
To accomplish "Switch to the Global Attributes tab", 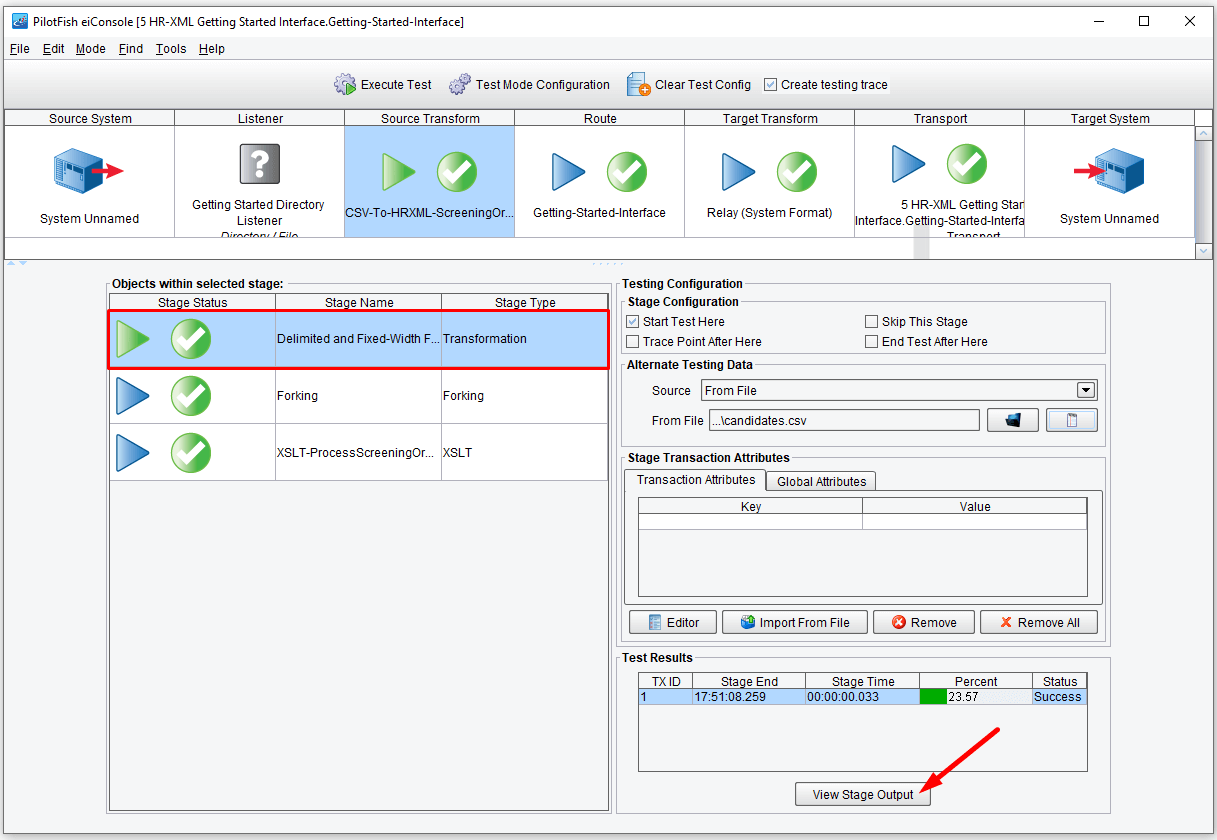I will [821, 481].
